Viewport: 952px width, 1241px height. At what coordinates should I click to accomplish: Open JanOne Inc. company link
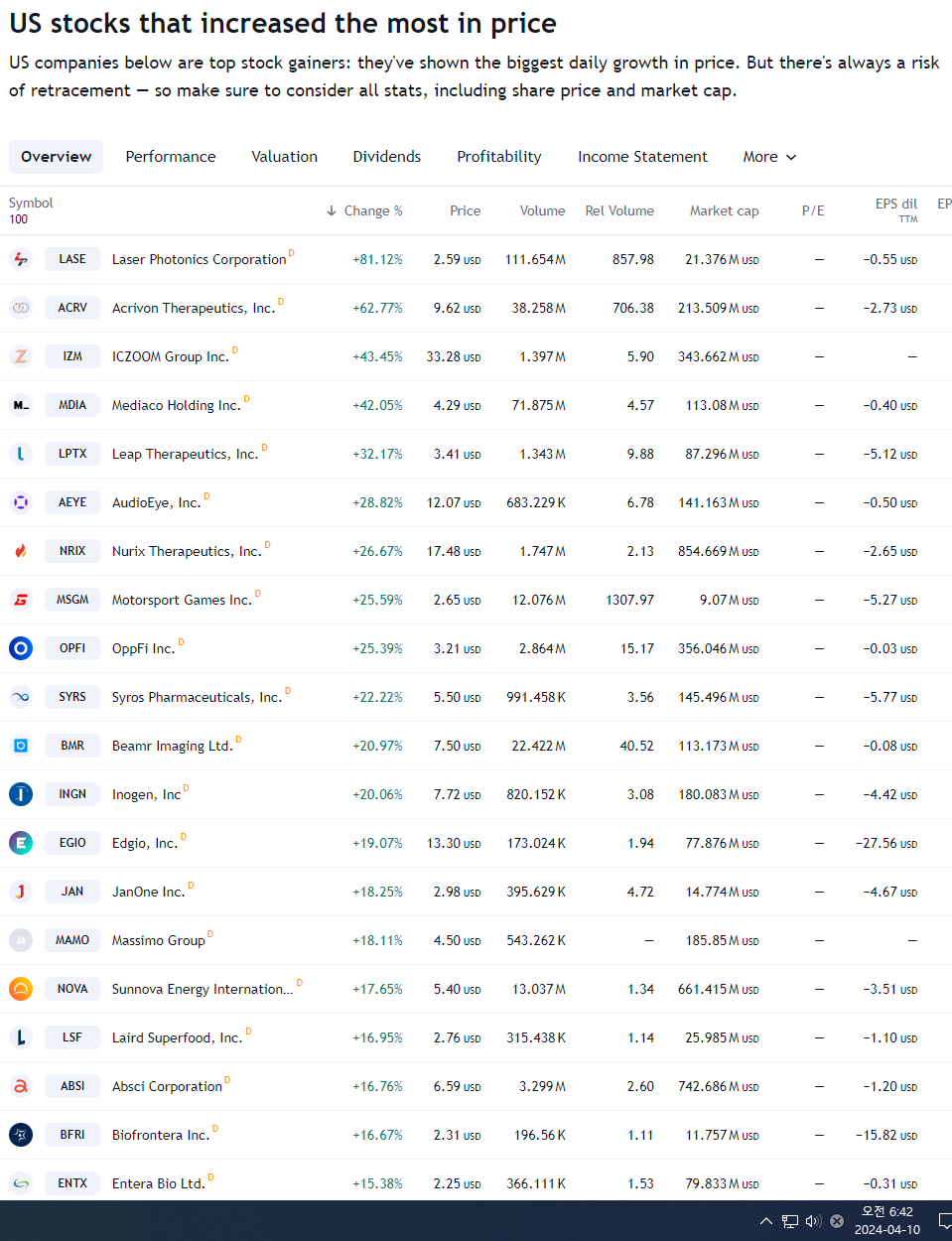coord(148,892)
